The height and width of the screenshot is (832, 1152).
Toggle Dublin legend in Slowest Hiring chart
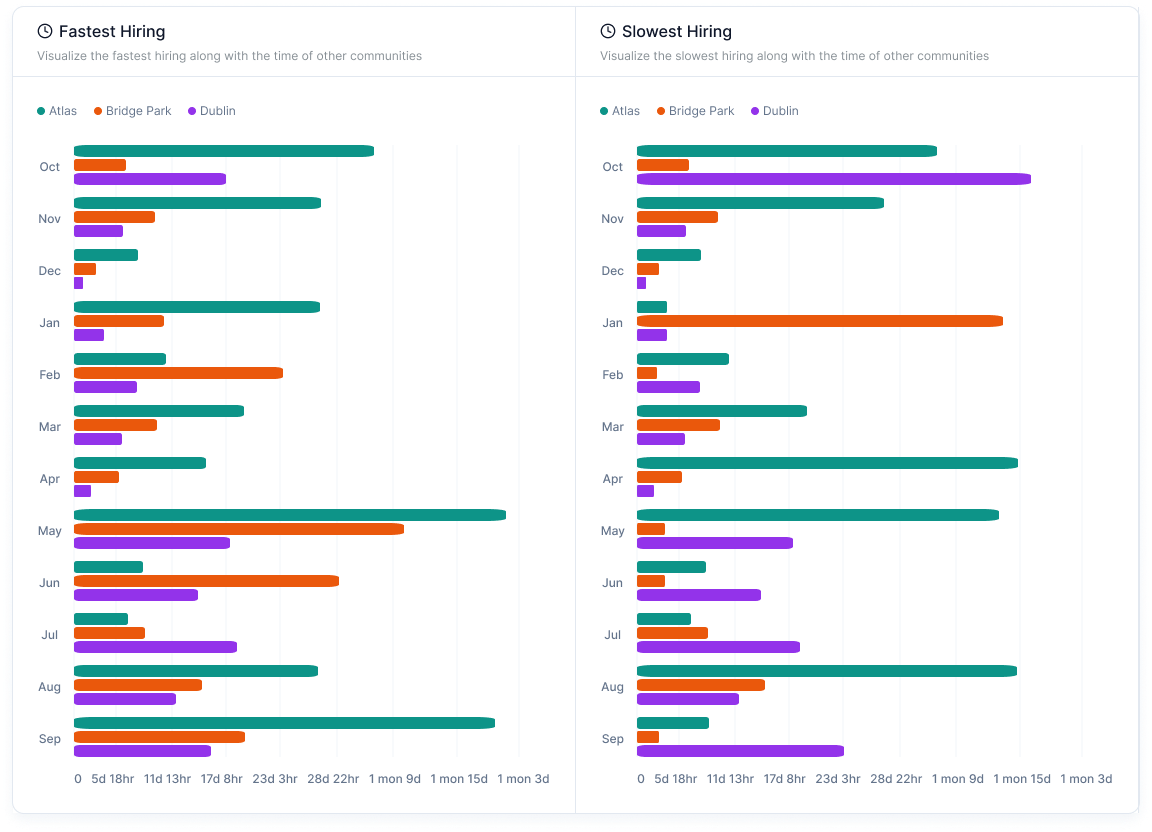click(774, 111)
